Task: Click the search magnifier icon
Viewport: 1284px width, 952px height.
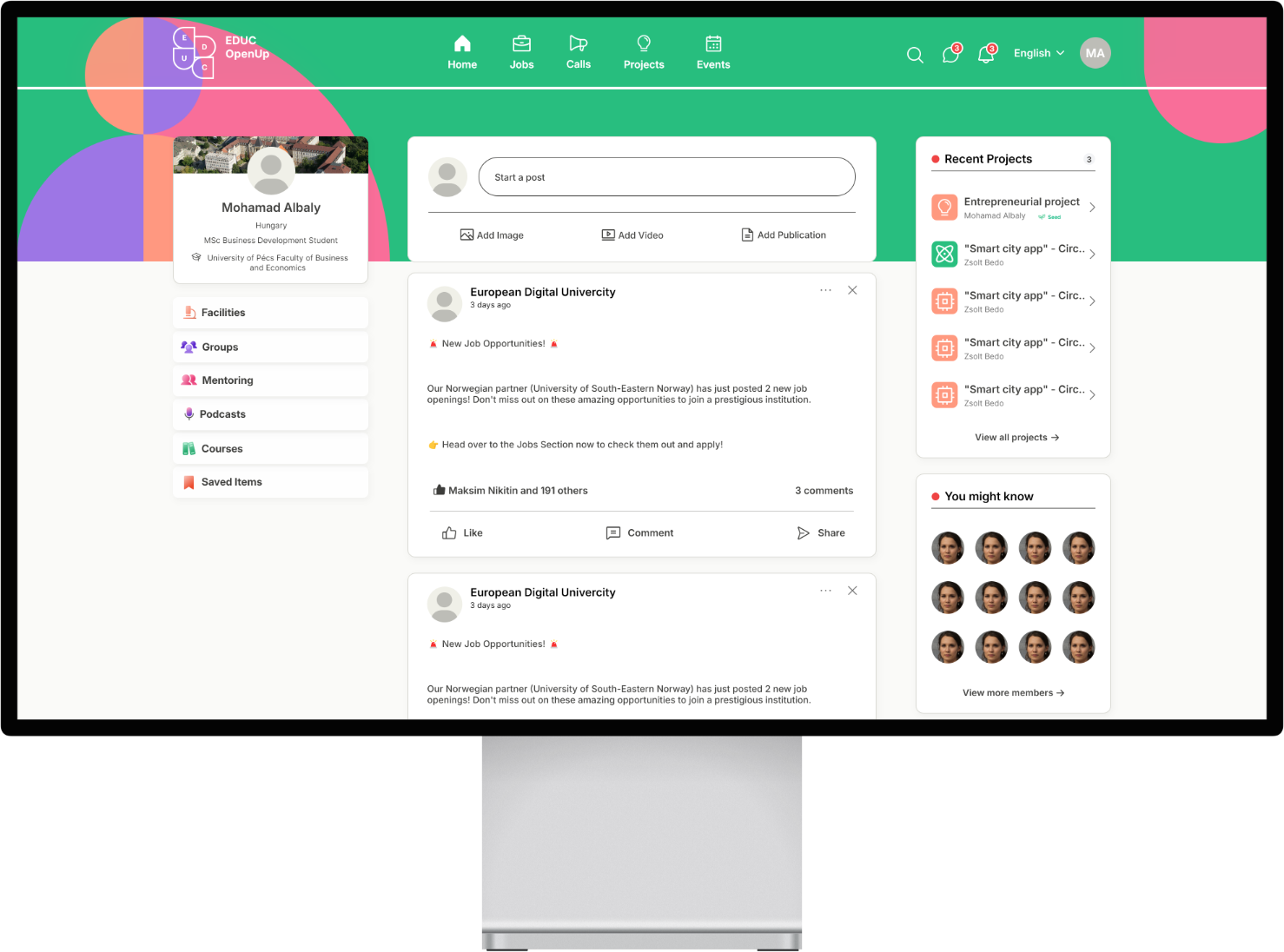Action: tap(915, 55)
